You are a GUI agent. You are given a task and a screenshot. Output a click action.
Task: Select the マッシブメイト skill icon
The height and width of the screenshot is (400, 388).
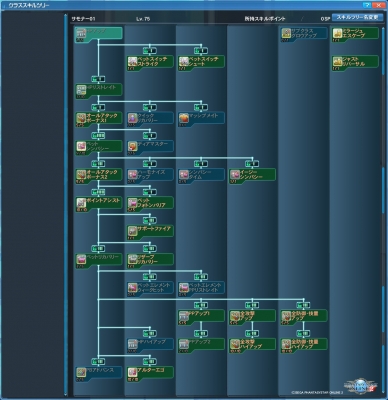184,118
